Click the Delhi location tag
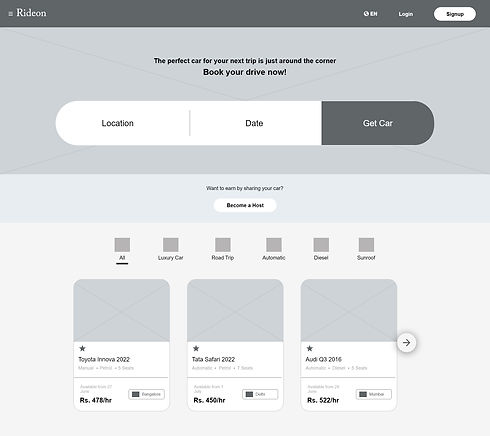The width and height of the screenshot is (490, 436). (x=260, y=394)
